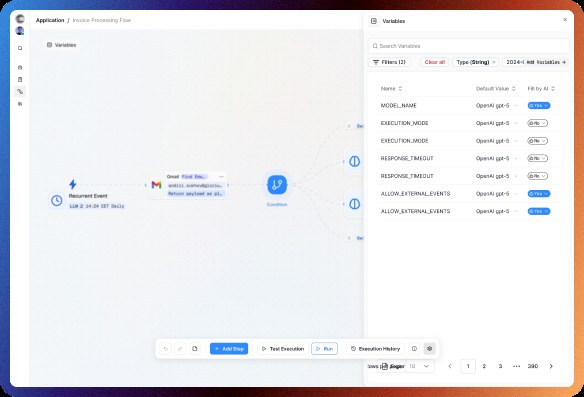Click the clock icon of Recurrent Event
The width and height of the screenshot is (584, 397).
tap(57, 200)
